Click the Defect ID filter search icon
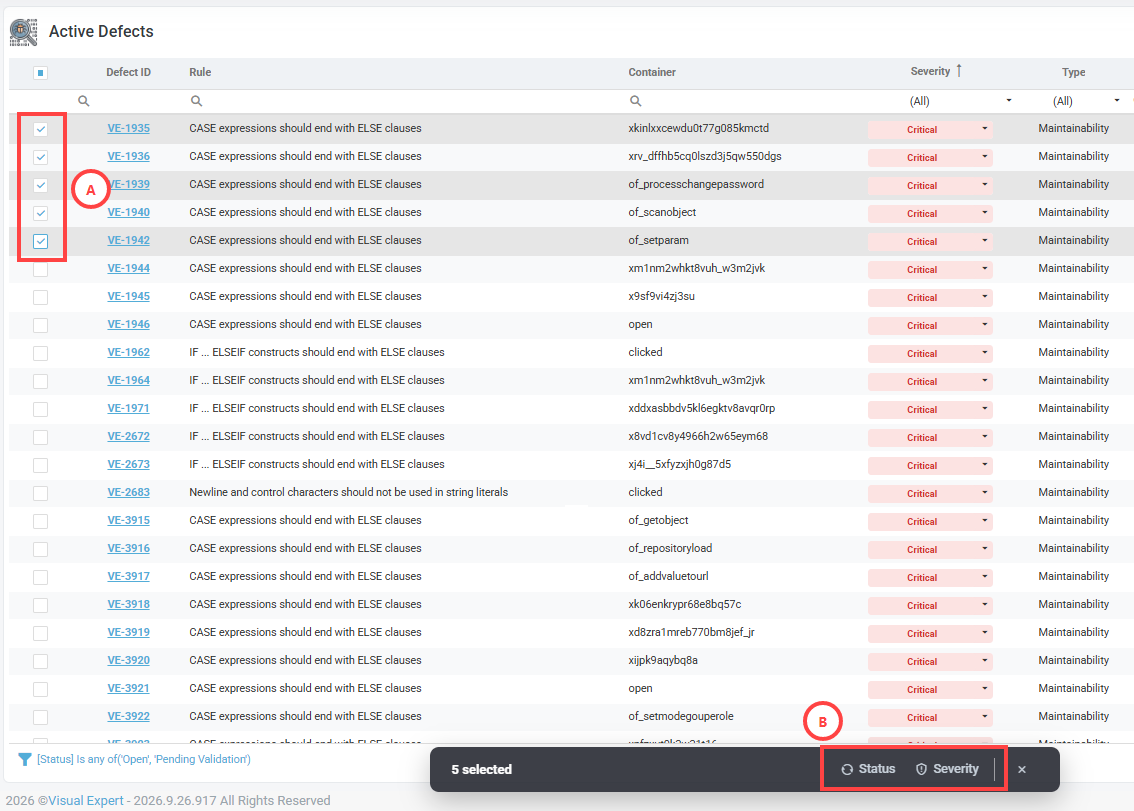The height and width of the screenshot is (811, 1134). click(x=84, y=101)
